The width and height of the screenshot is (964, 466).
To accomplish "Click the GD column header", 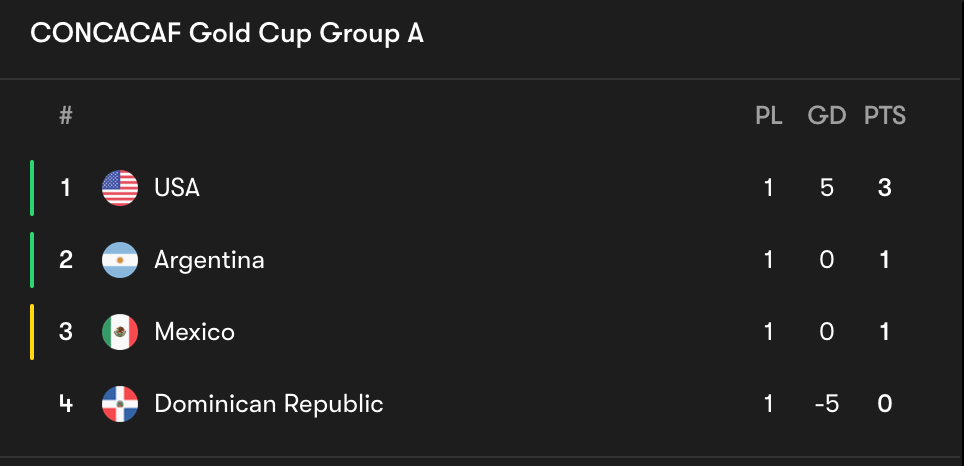I will (x=827, y=116).
